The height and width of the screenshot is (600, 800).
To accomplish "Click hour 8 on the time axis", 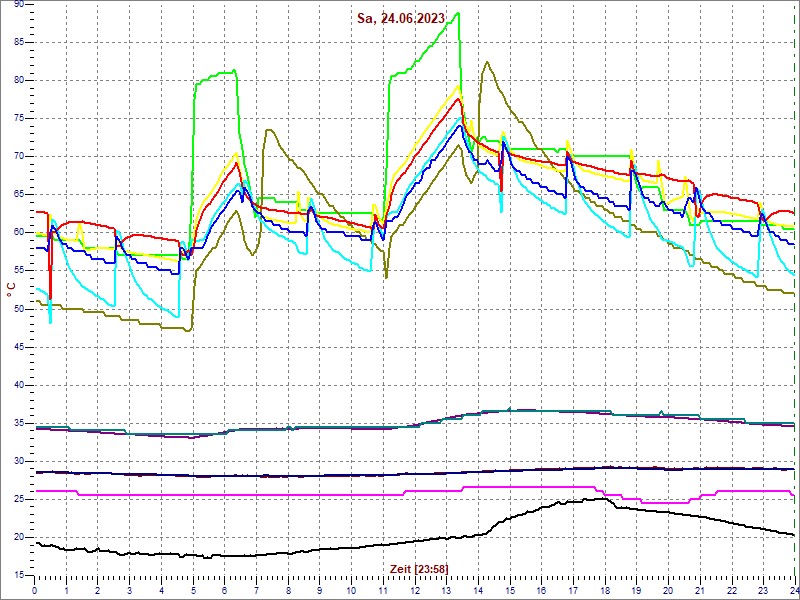I will pyautogui.click(x=288, y=589).
